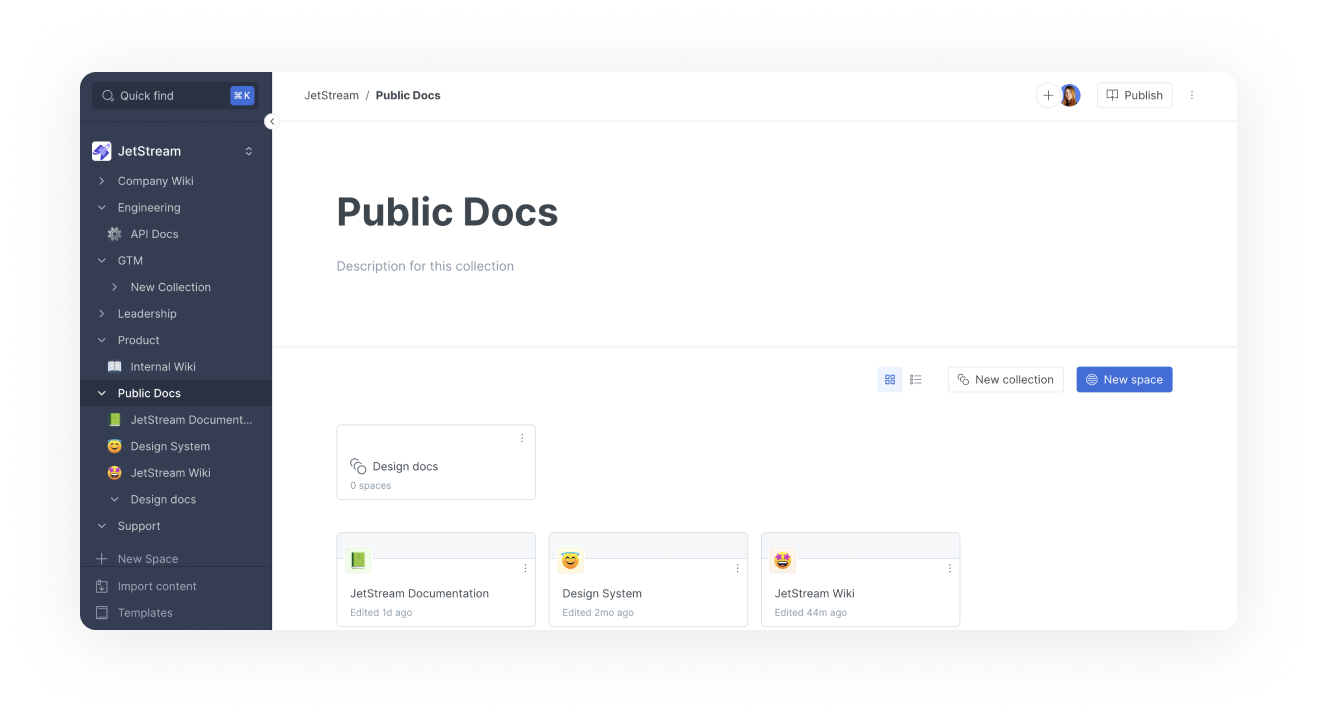Click the plus icon to add member
1317x711 pixels.
(1047, 96)
